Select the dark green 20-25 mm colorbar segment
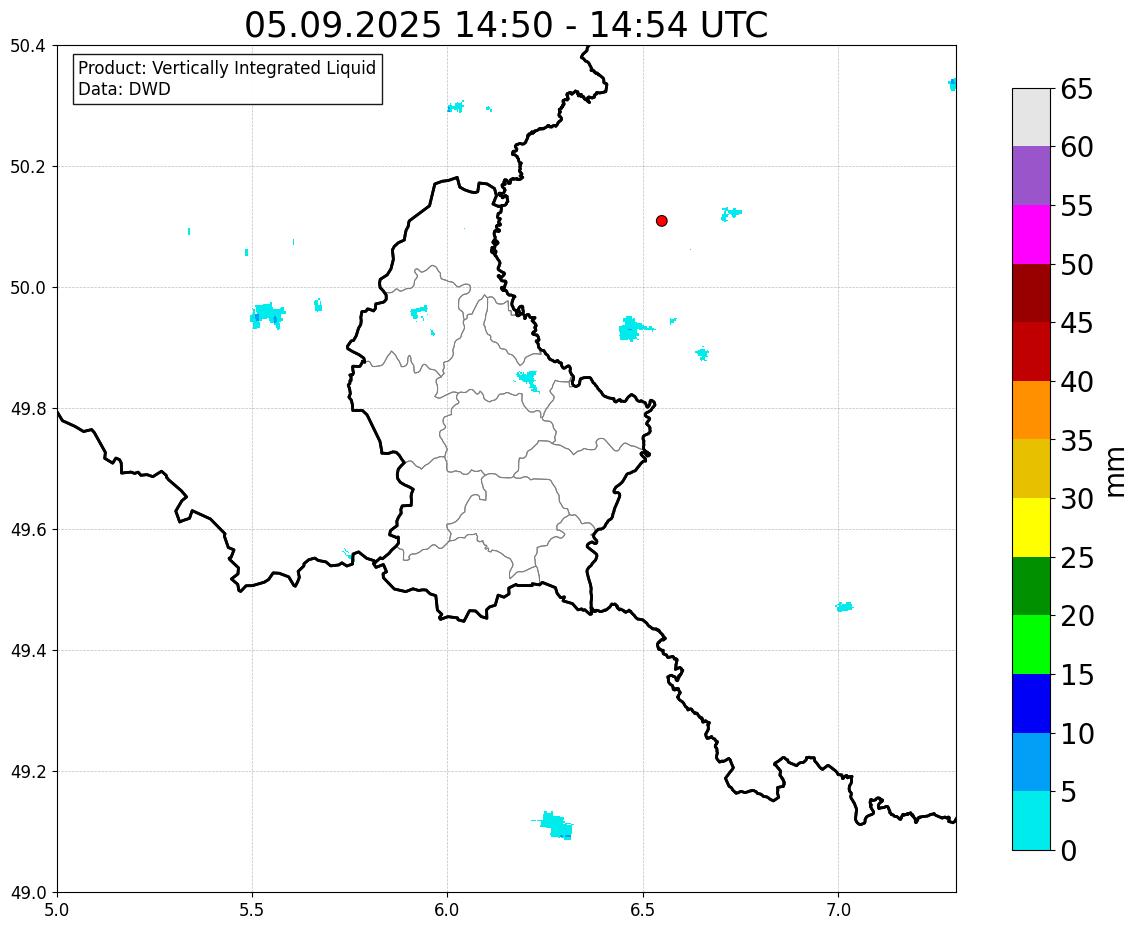This screenshot has width=1138, height=930. point(1031,586)
